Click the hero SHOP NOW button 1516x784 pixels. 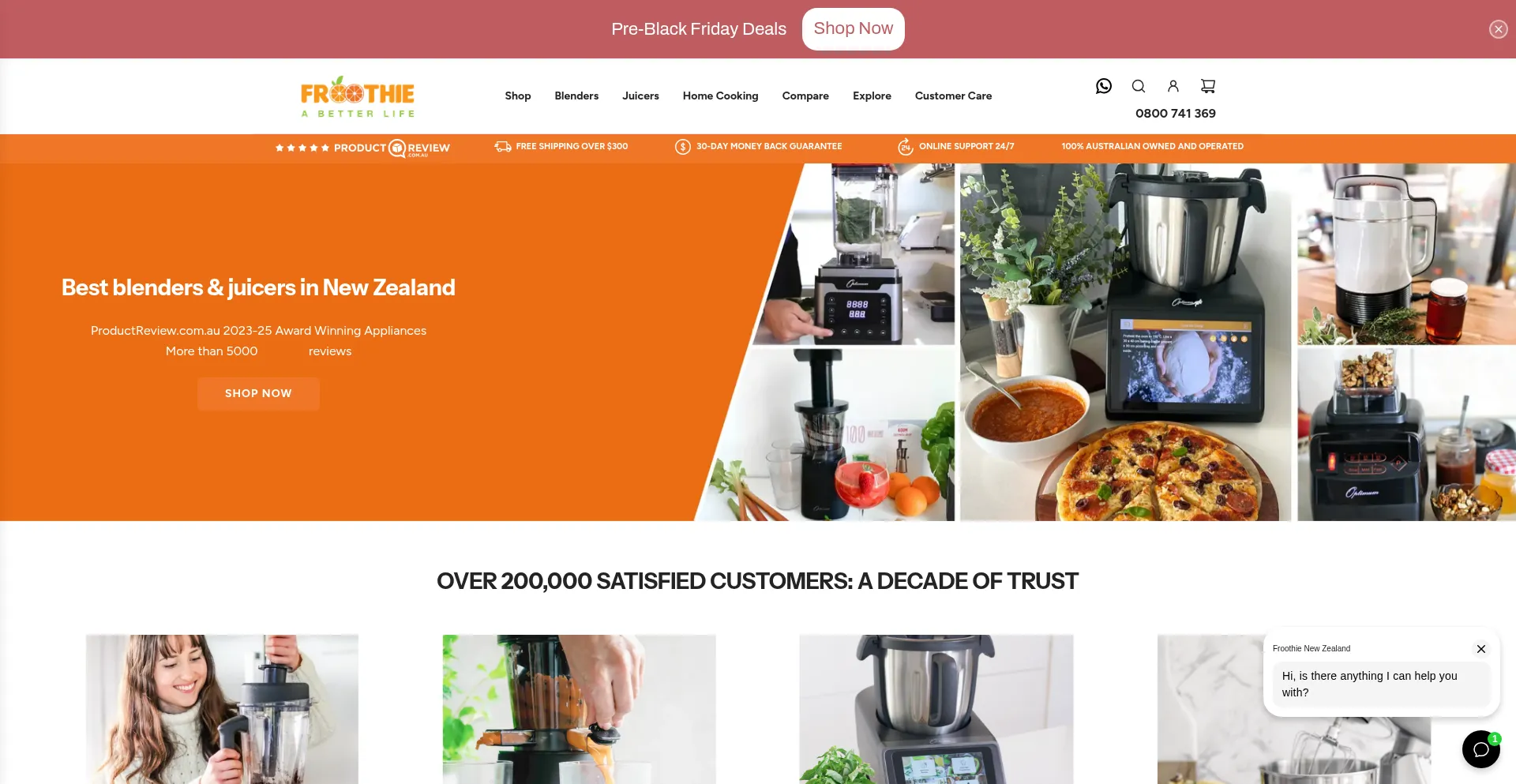[258, 393]
